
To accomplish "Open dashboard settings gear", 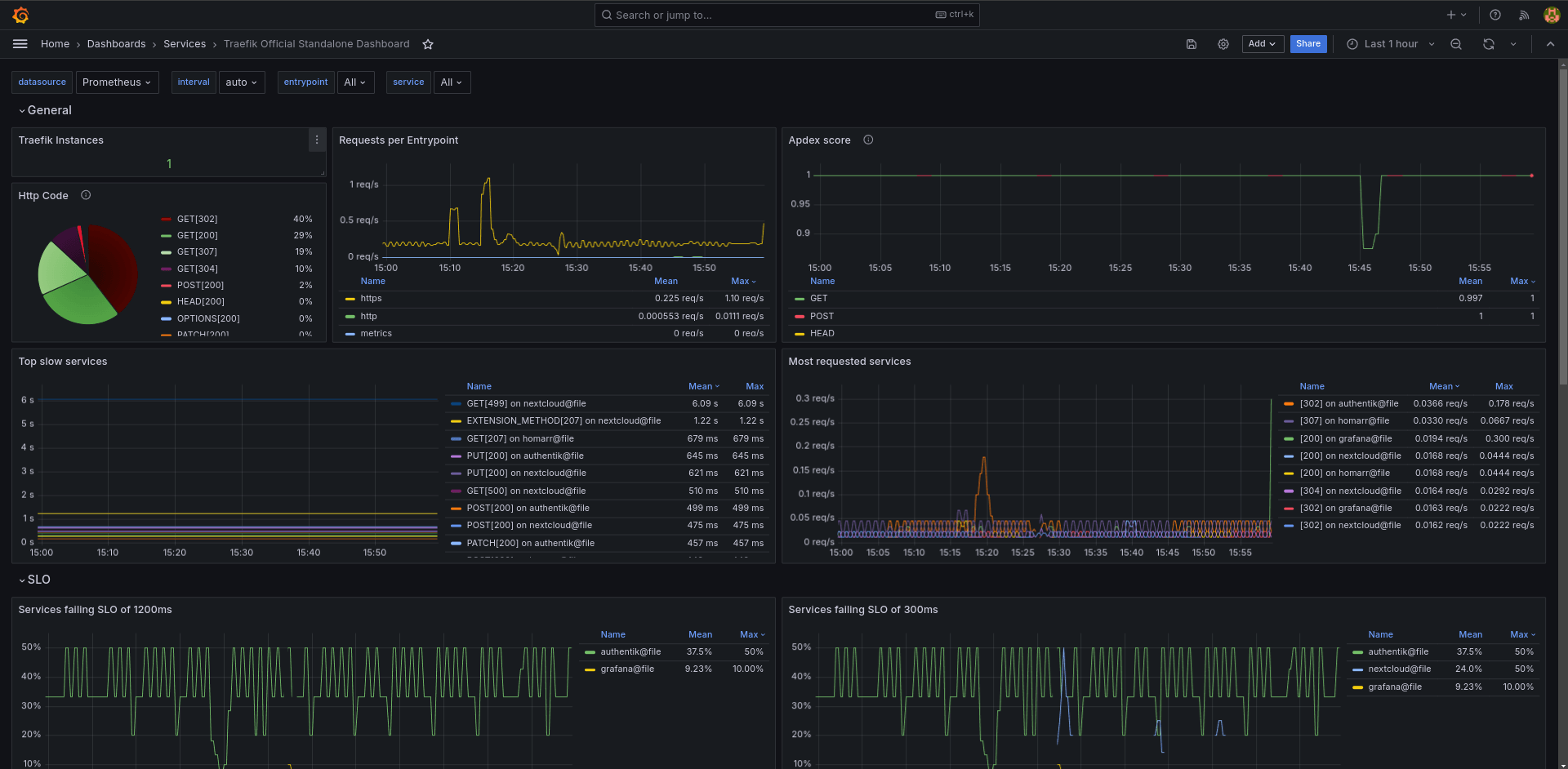I will click(x=1223, y=44).
